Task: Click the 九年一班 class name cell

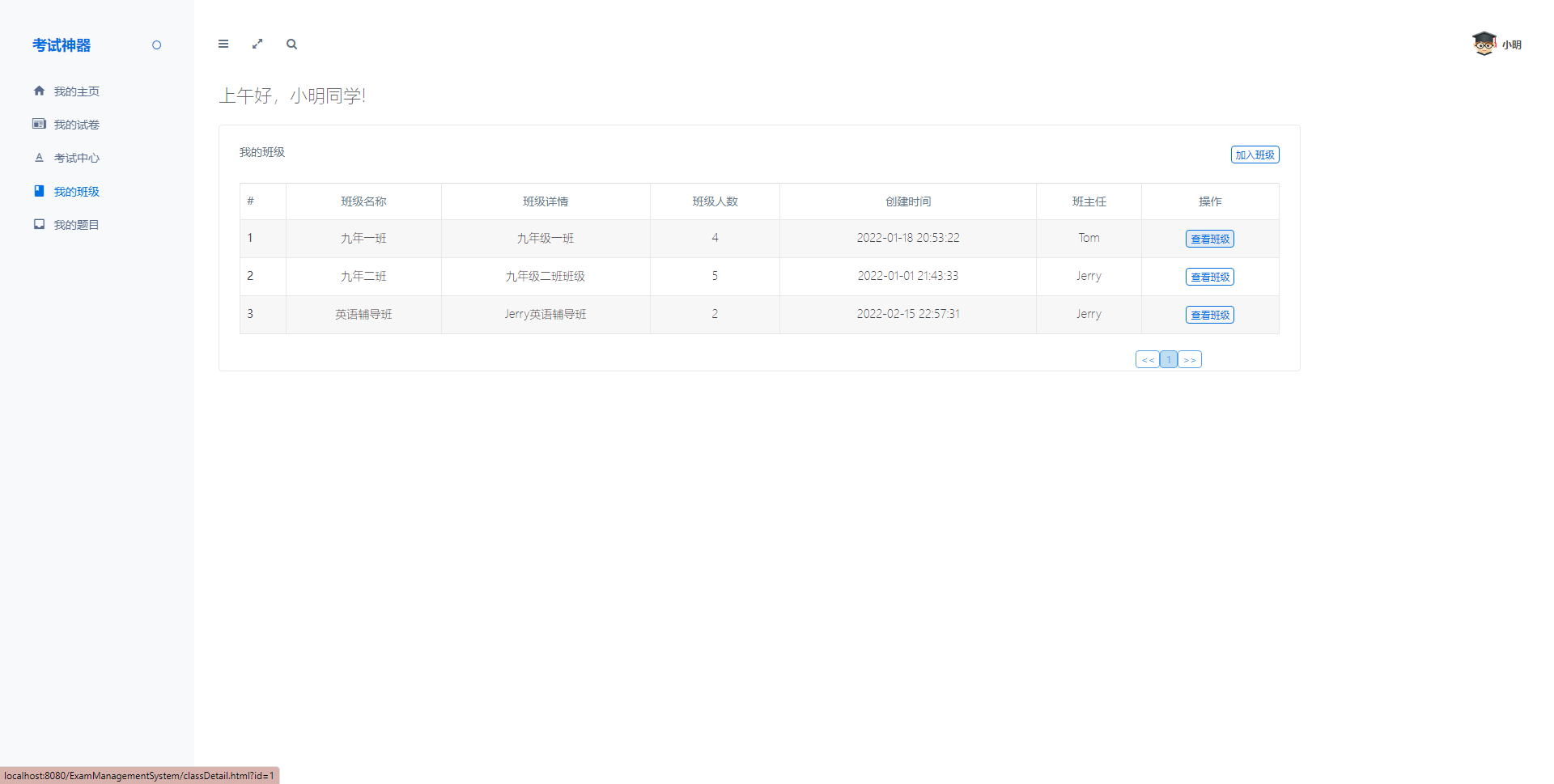Action: click(363, 238)
